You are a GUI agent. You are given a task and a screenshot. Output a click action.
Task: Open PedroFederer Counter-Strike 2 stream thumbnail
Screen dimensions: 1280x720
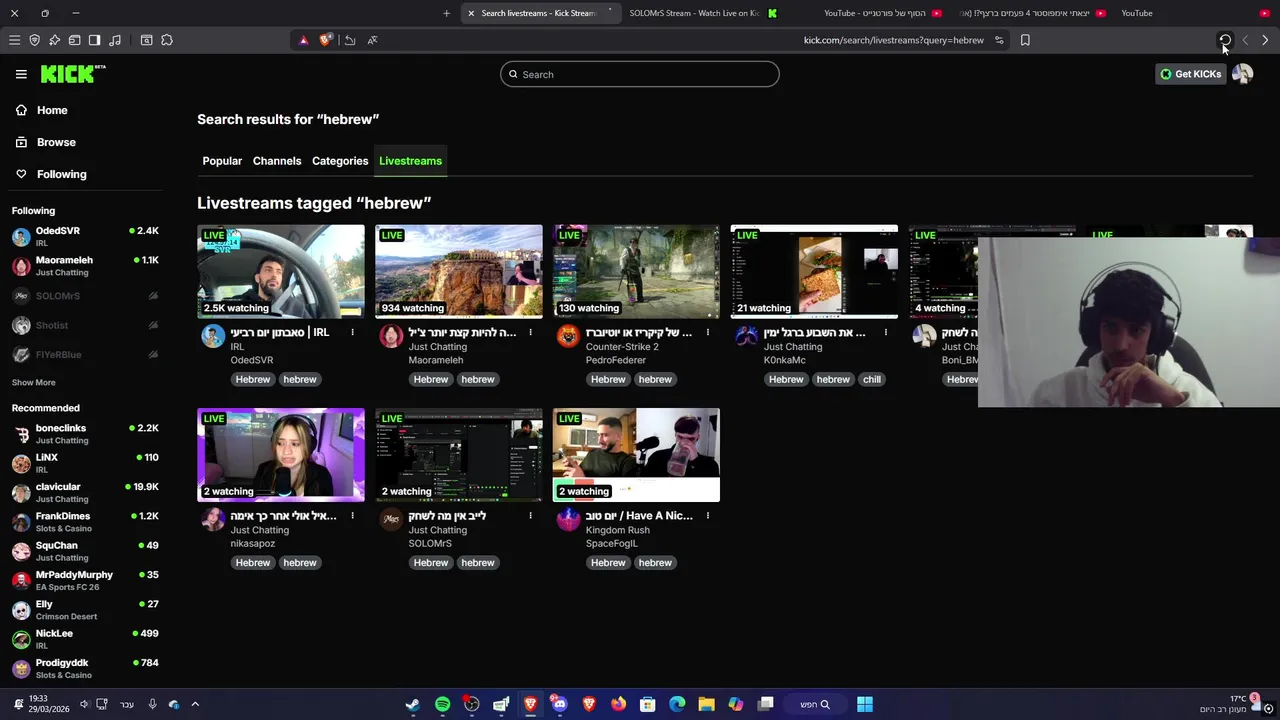636,271
